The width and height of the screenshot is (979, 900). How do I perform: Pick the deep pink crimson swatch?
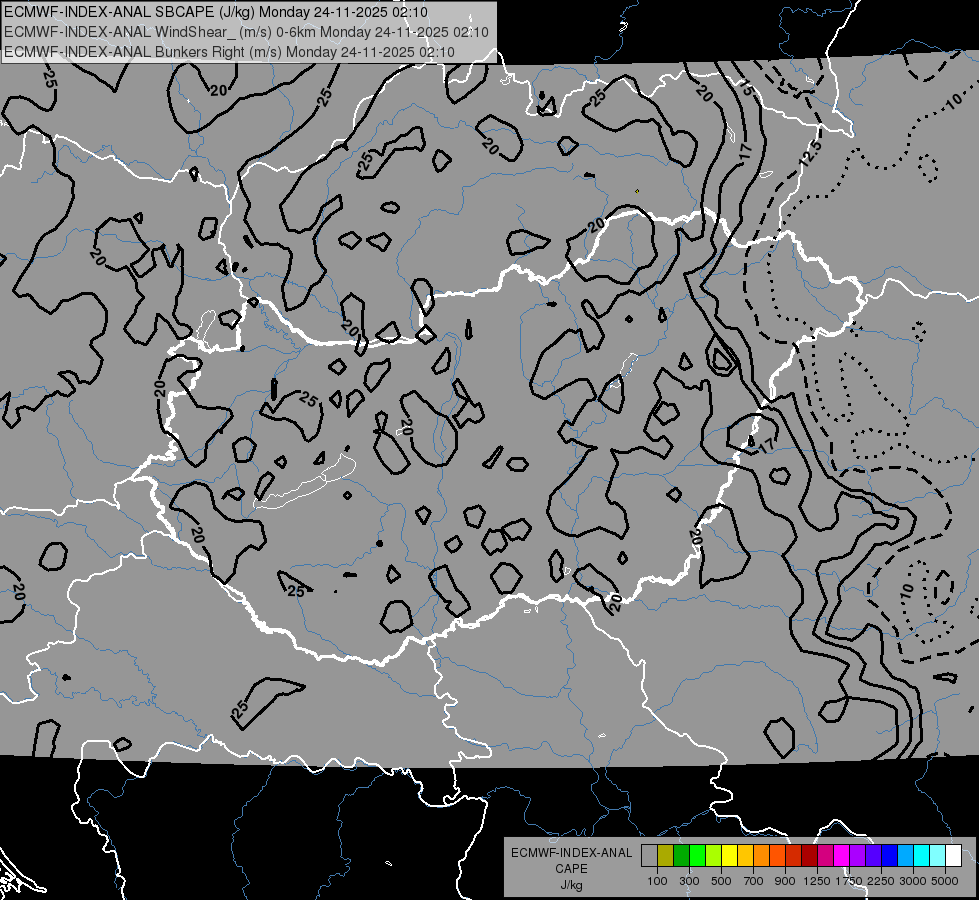coord(825,855)
